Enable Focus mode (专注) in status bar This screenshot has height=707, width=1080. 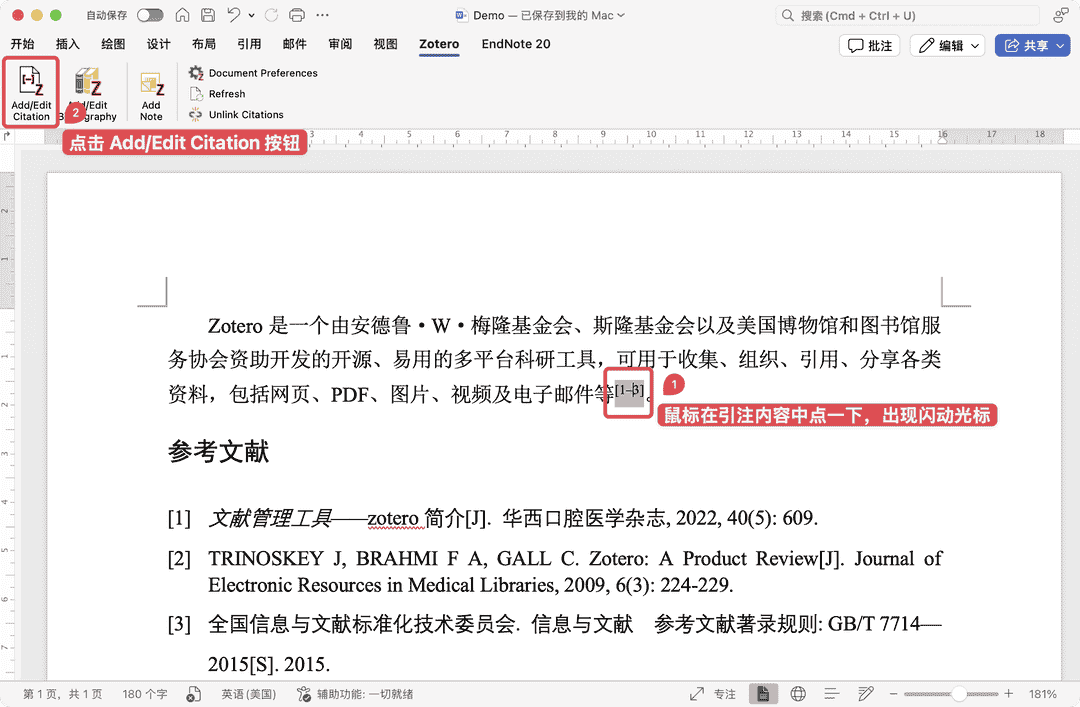point(713,694)
